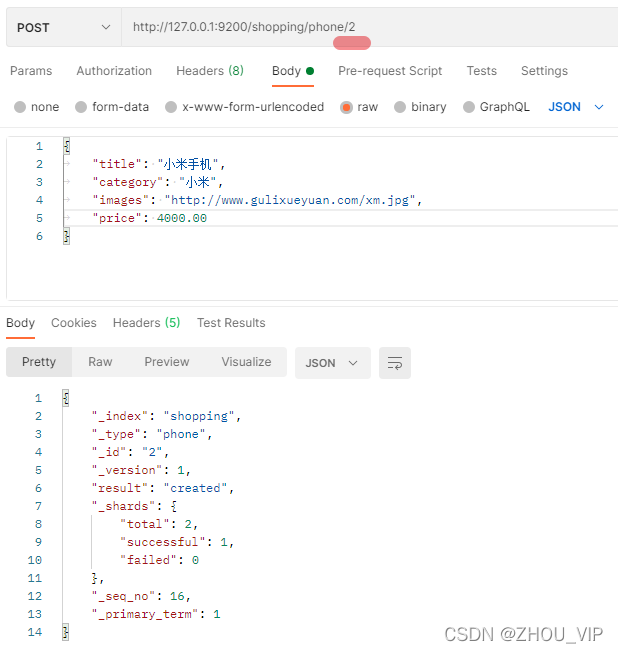This screenshot has height=653, width=618.
Task: Click the price value 4000.00
Action: [182, 218]
